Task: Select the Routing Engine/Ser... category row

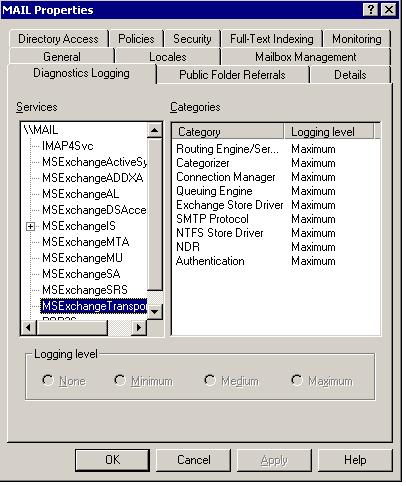Action: coord(256,149)
